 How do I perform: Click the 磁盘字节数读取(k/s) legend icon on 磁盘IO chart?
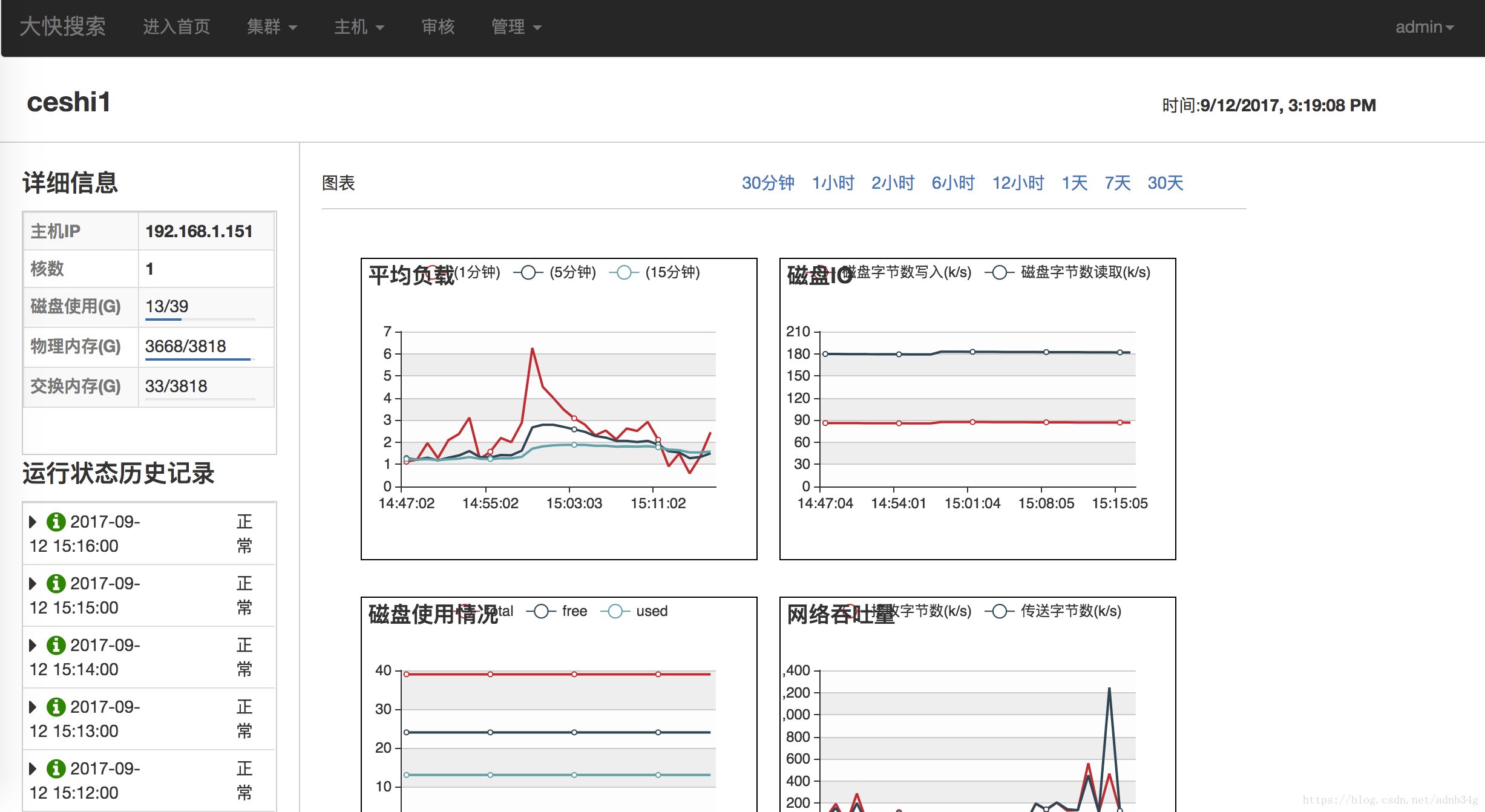click(1000, 272)
